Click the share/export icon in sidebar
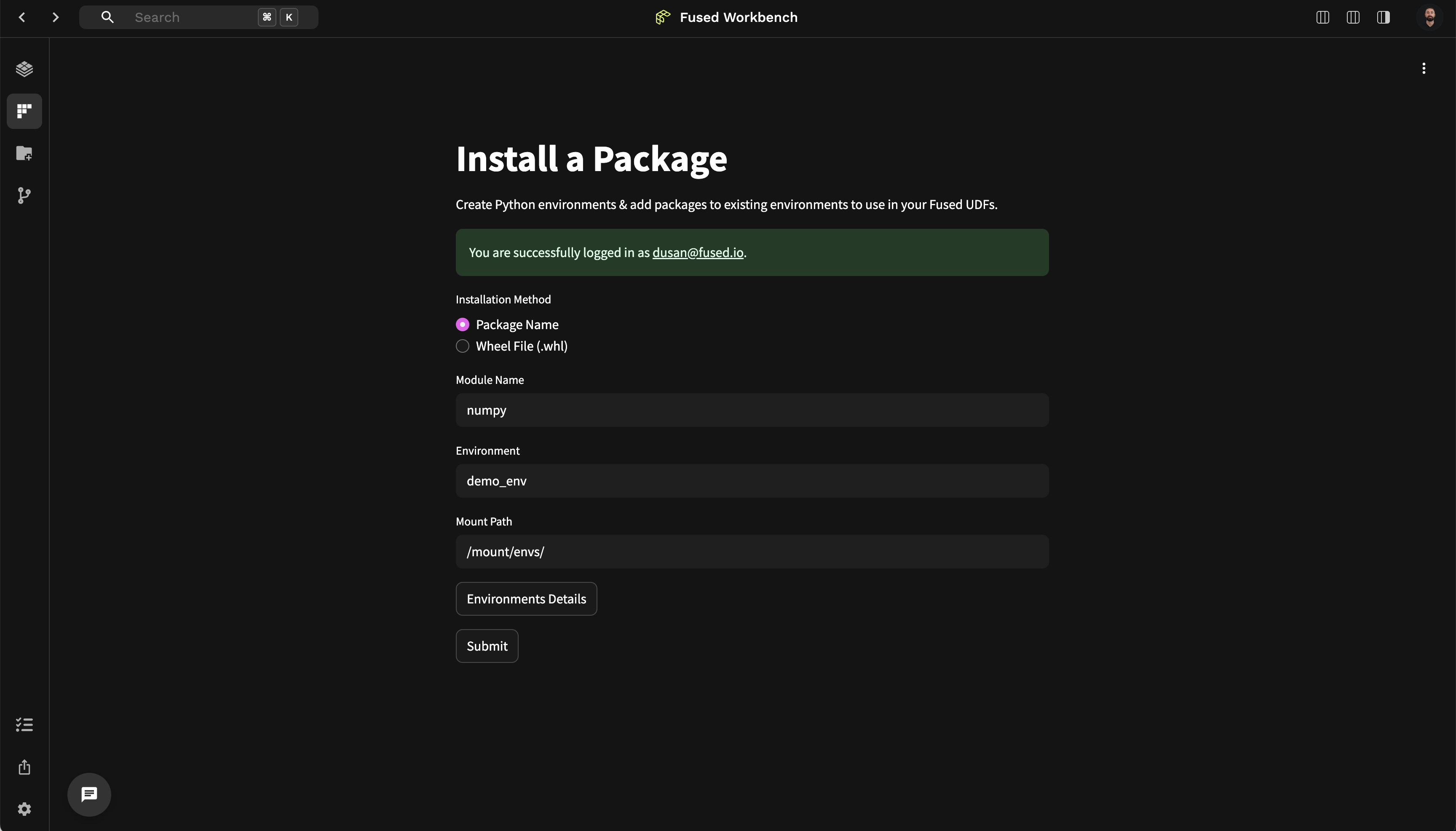The height and width of the screenshot is (831, 1456). [x=24, y=767]
